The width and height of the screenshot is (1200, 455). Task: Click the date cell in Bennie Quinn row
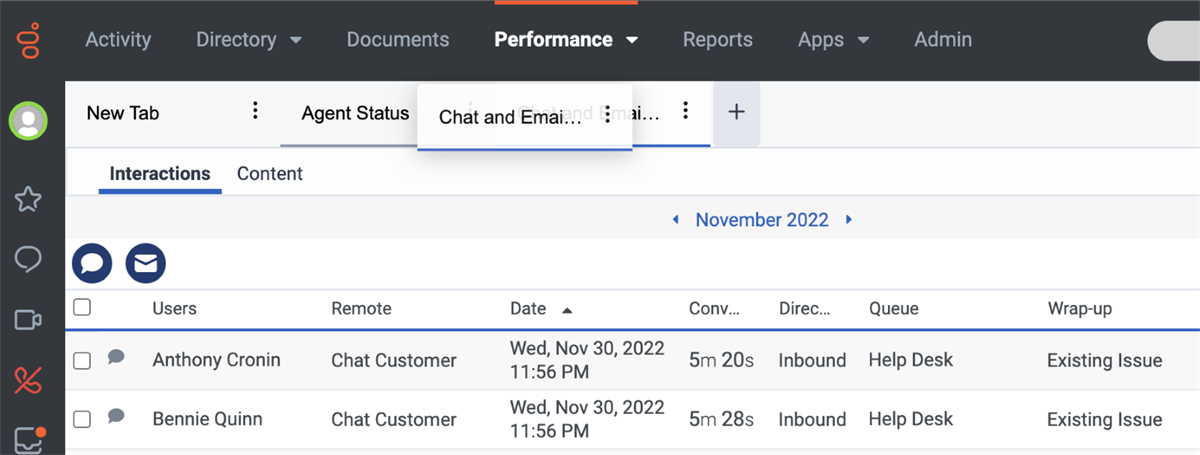tap(587, 419)
